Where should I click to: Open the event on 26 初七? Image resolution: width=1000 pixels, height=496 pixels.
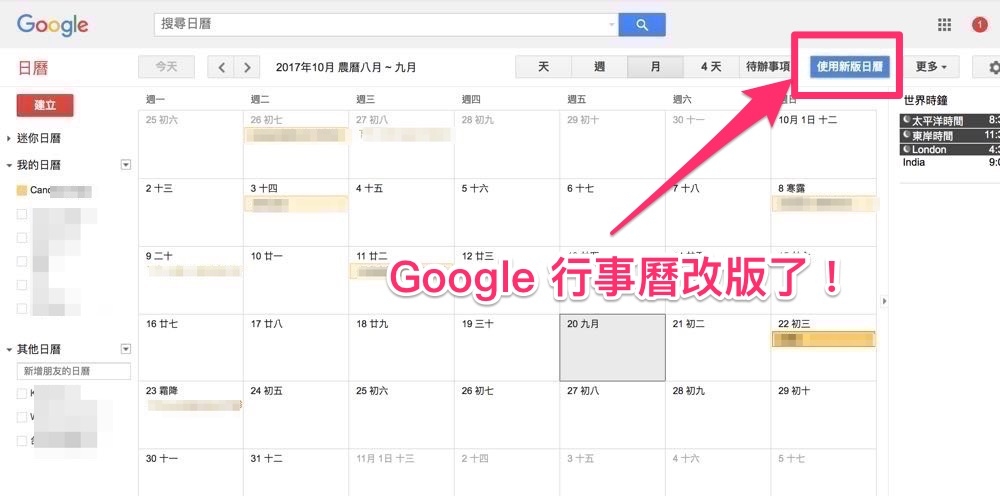tap(296, 135)
